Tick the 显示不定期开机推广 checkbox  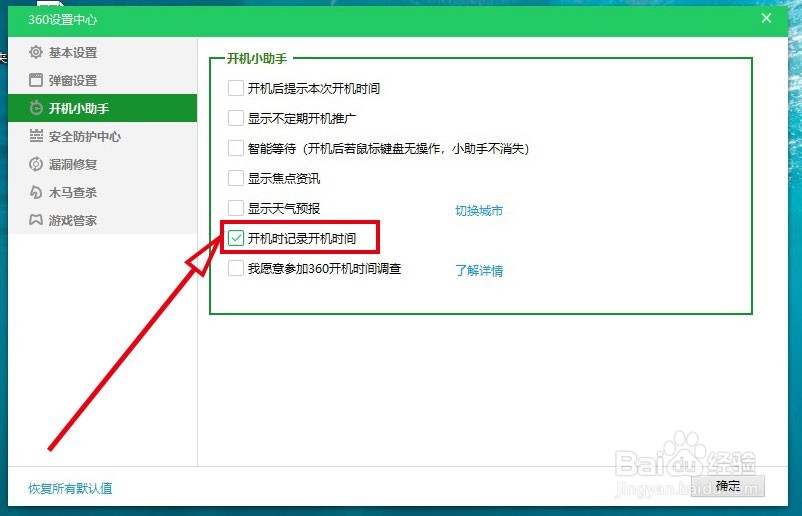[x=236, y=118]
